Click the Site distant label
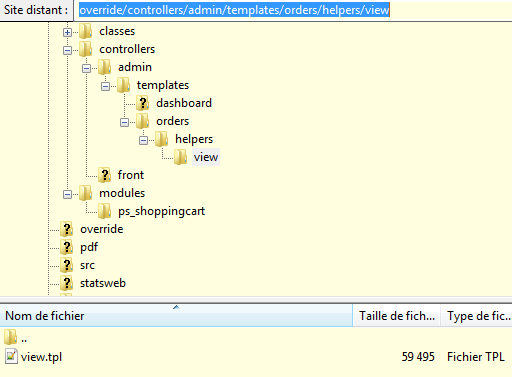Image resolution: width=512 pixels, height=377 pixels. tap(36, 10)
